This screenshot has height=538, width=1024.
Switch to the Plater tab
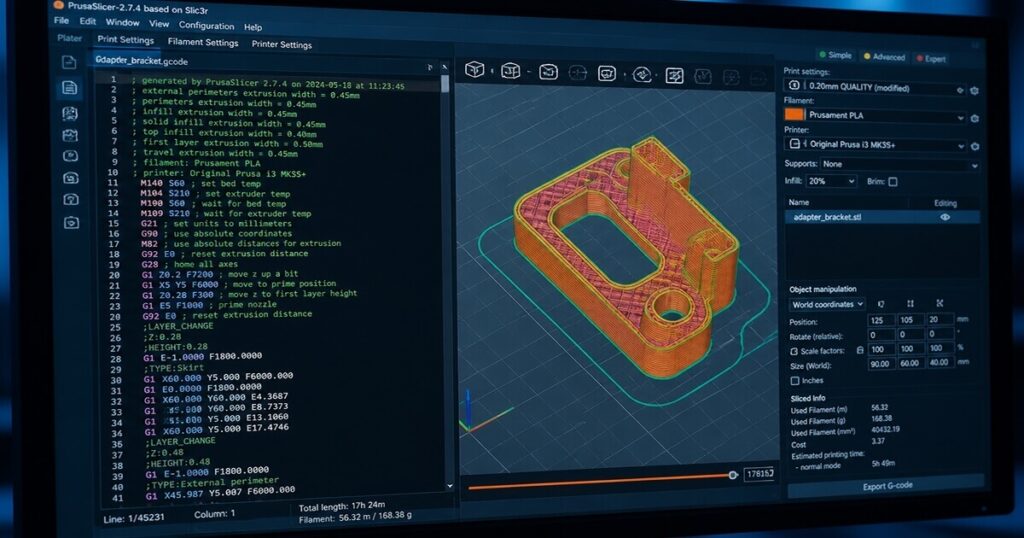[69, 38]
